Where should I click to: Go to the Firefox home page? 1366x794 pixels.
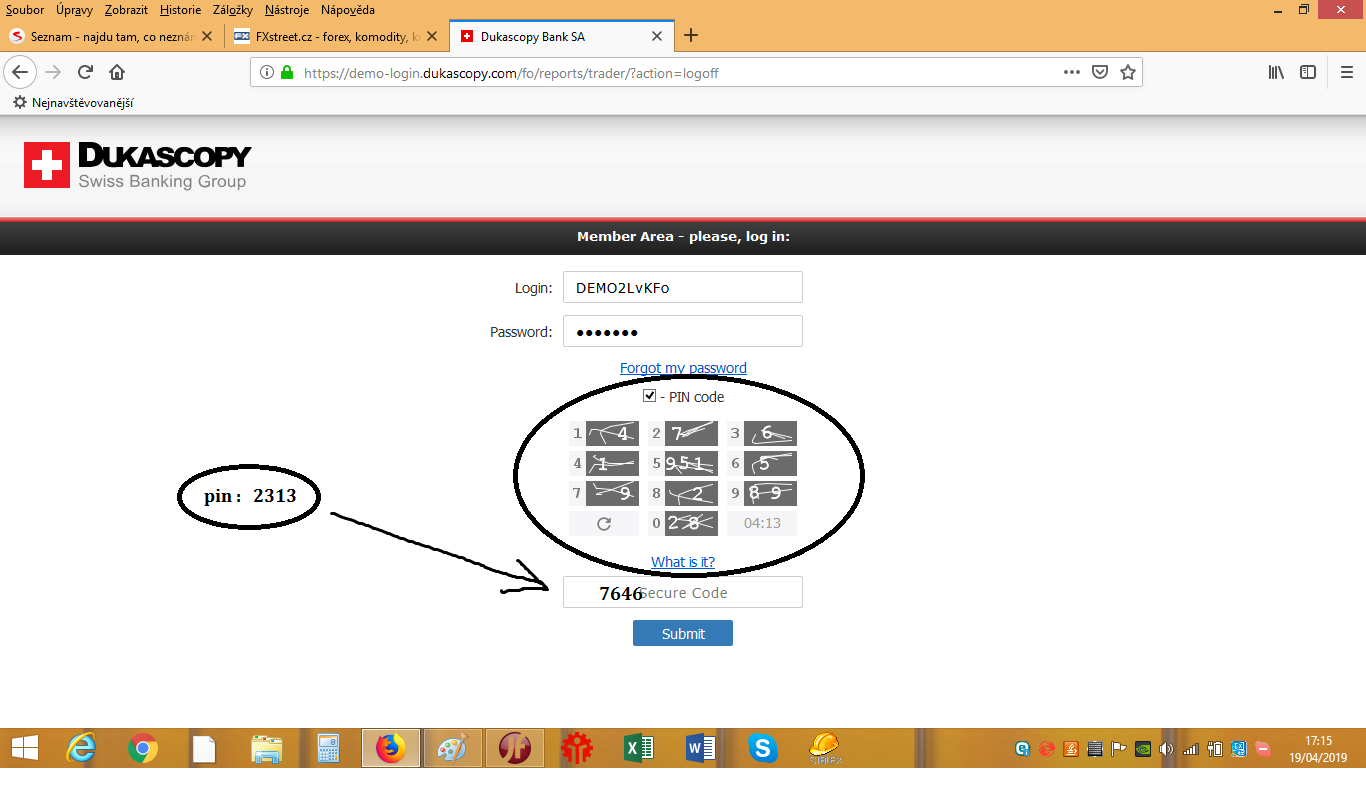117,72
